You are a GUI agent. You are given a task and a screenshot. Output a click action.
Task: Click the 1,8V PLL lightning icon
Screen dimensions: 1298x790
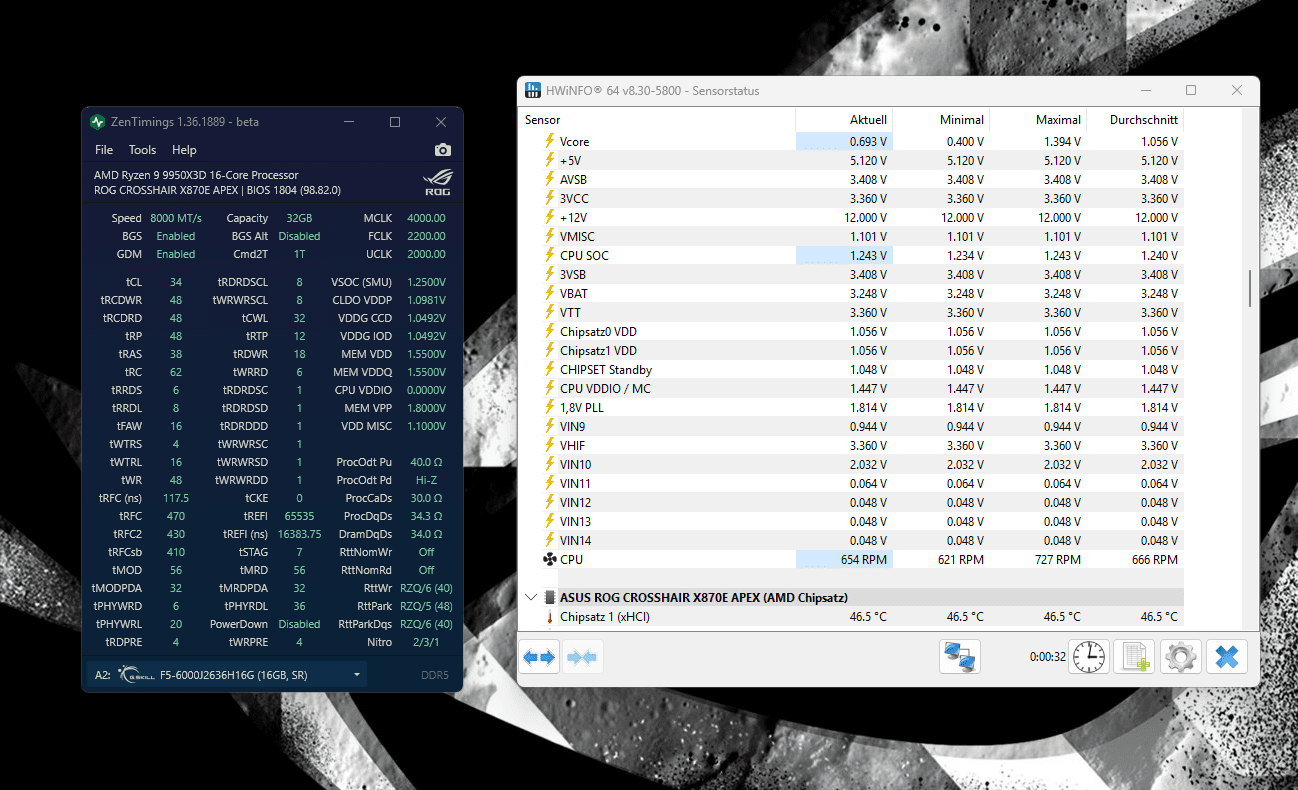[549, 408]
